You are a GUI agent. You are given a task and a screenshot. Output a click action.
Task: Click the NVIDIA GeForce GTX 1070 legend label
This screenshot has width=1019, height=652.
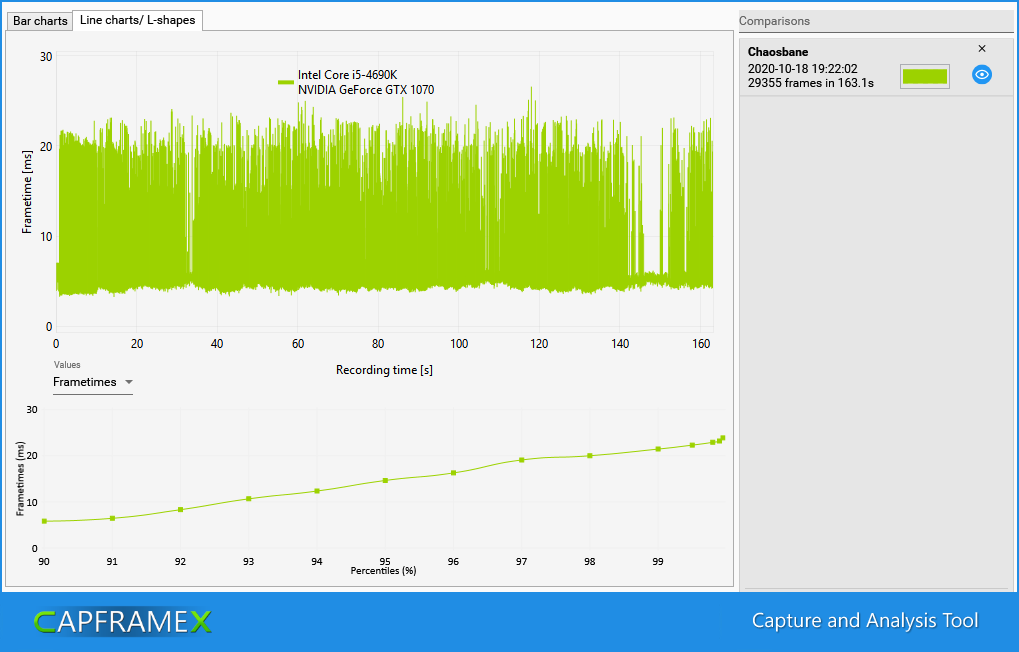pos(366,90)
